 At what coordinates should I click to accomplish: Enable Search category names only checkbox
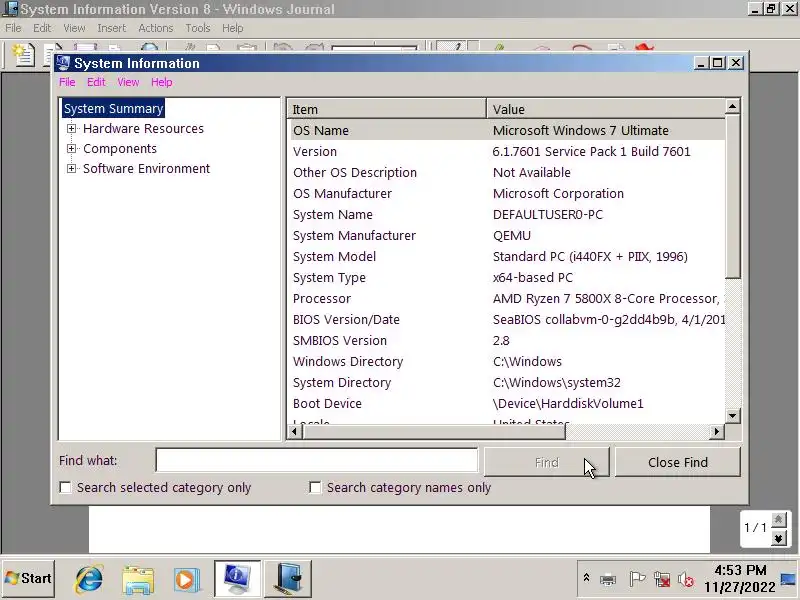coord(315,488)
